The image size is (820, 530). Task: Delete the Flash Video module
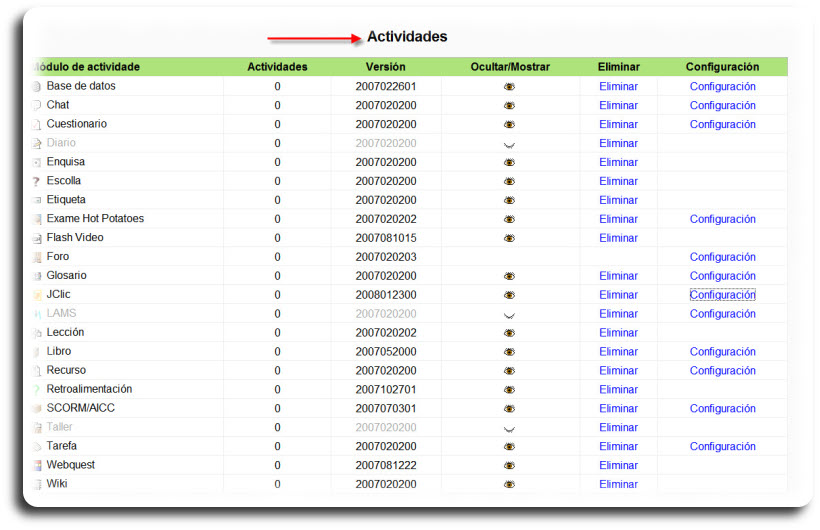[x=618, y=238]
